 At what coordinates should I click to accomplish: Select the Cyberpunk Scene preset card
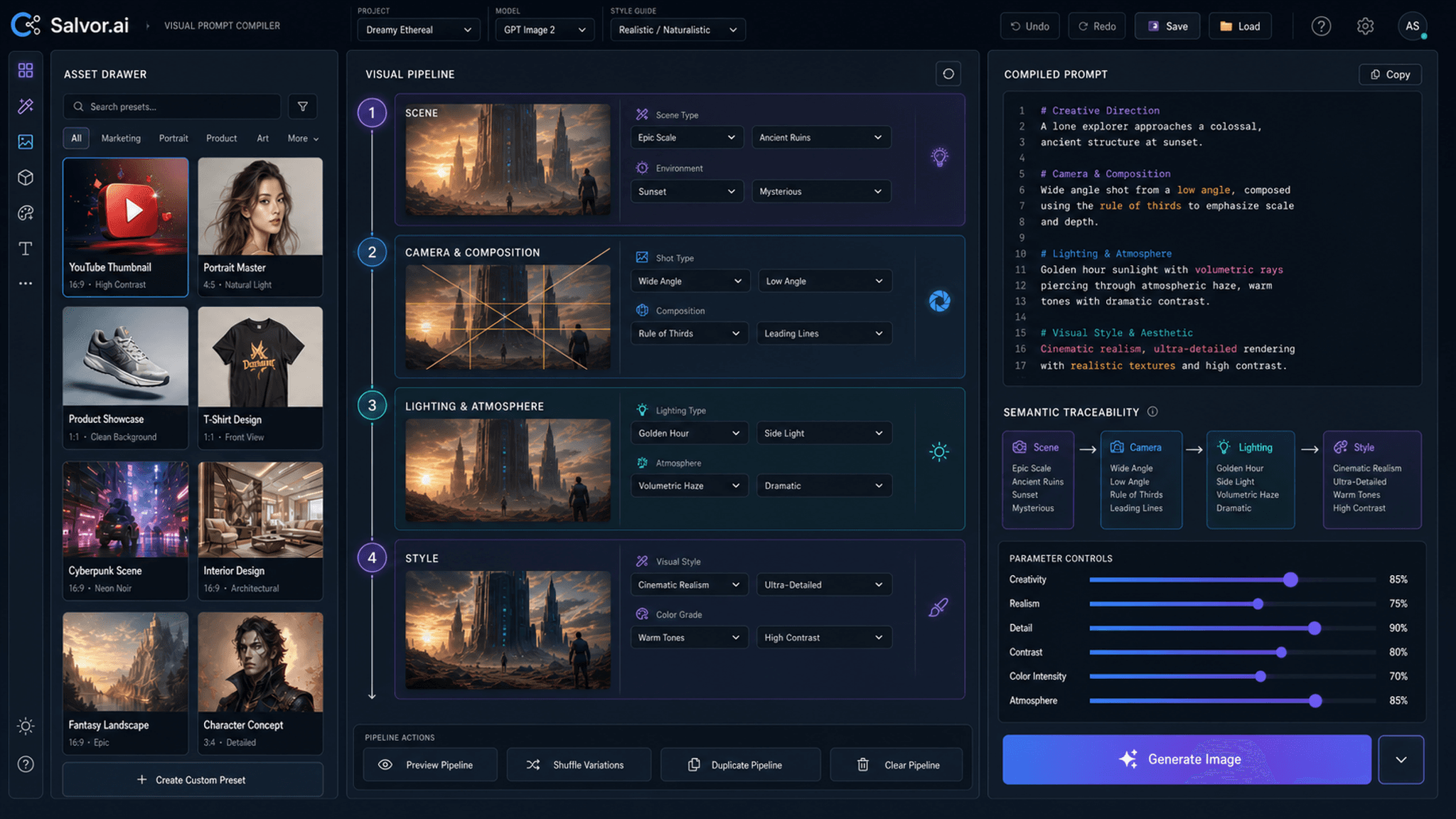coord(125,530)
